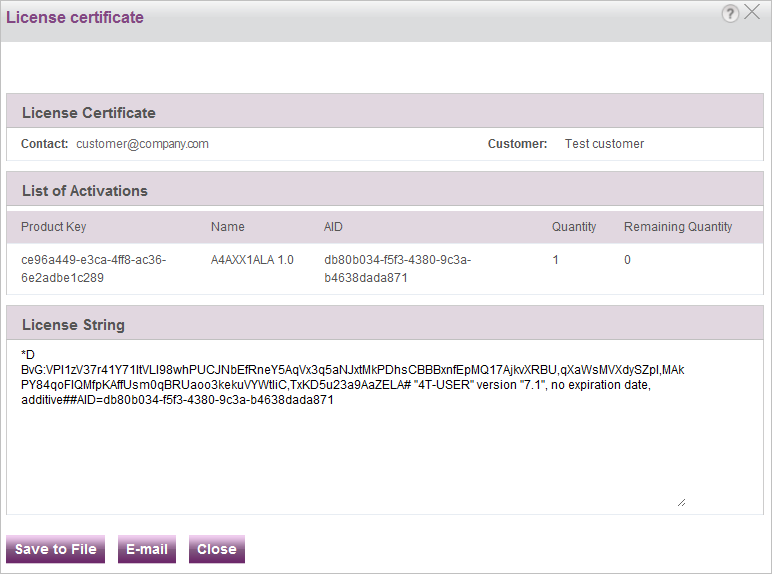772x574 pixels.
Task: Grab the text area resize handle corner
Action: tap(681, 503)
